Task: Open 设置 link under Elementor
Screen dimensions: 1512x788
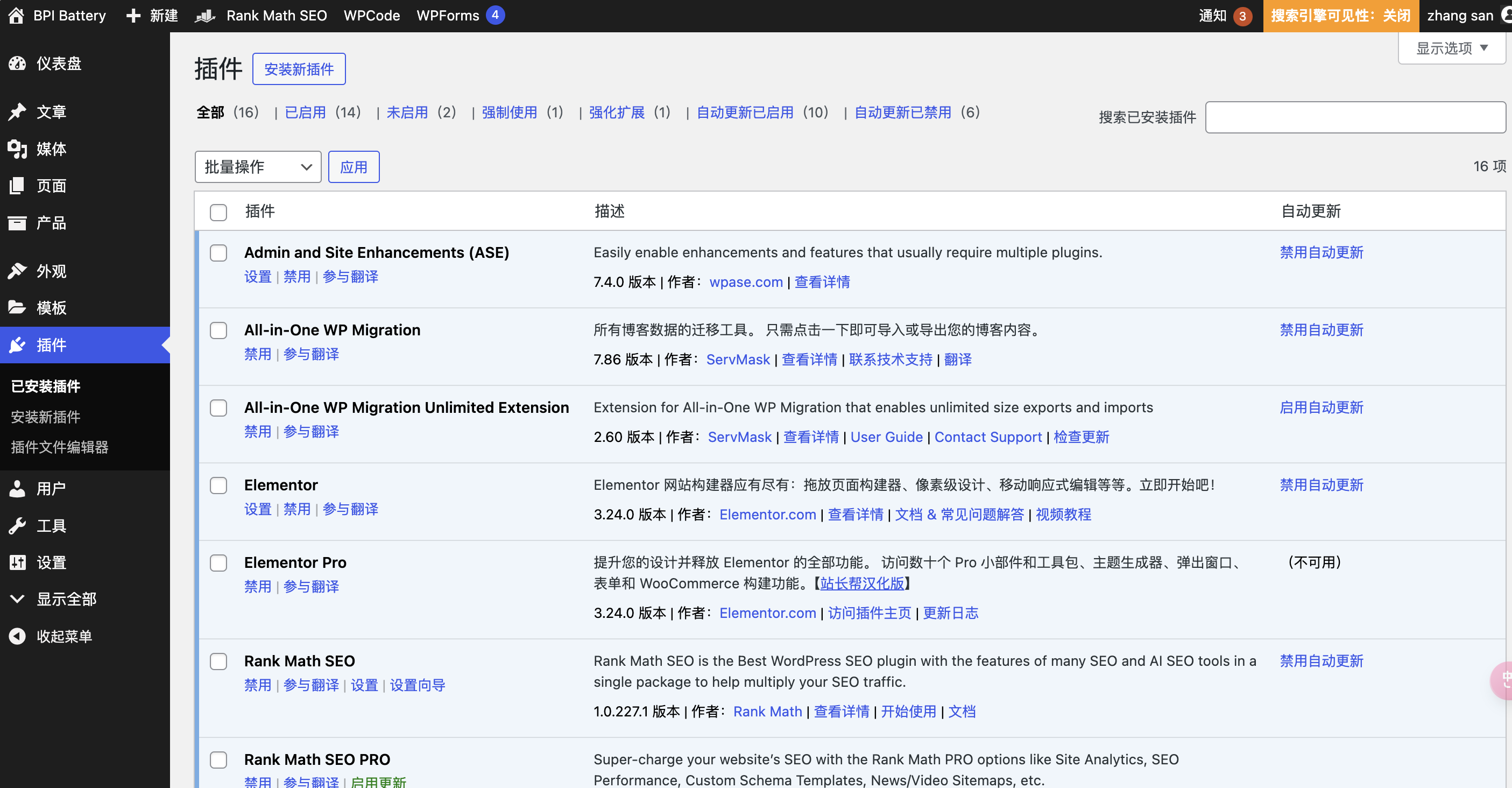Action: tap(258, 509)
